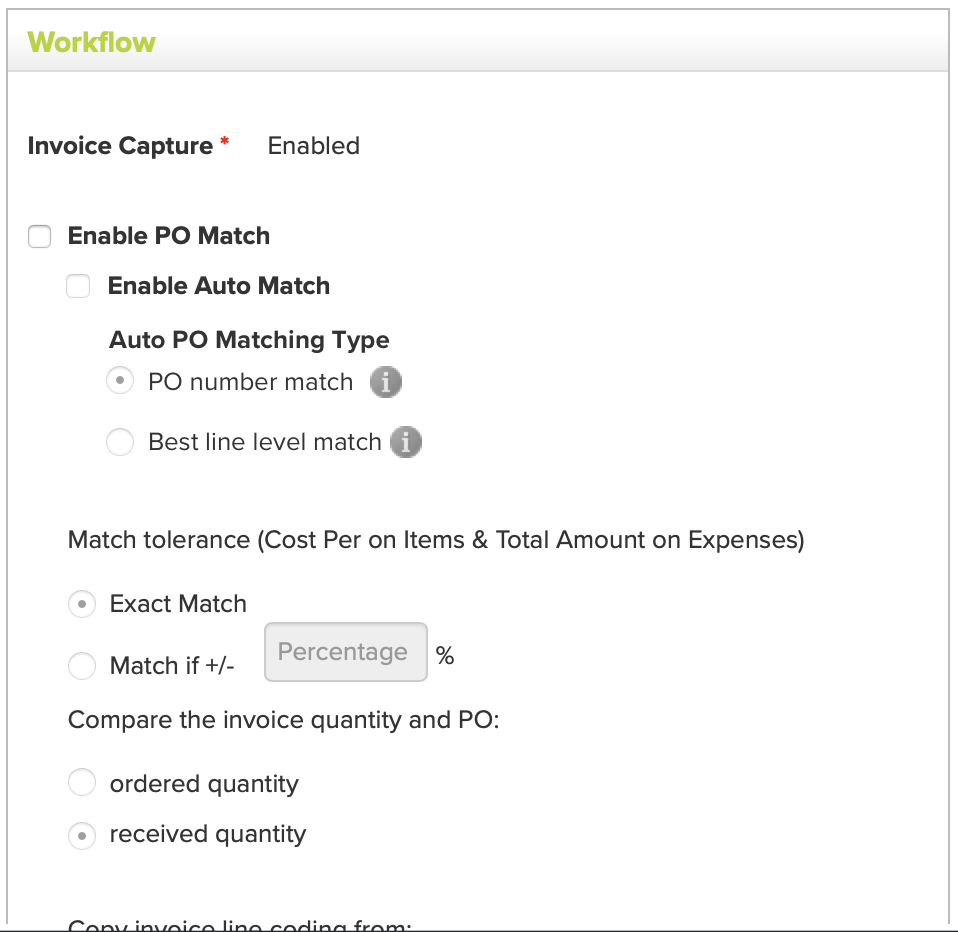Viewport: 958px width, 932px height.
Task: Click Compare the invoice quantity and PO text
Action: click(x=283, y=721)
